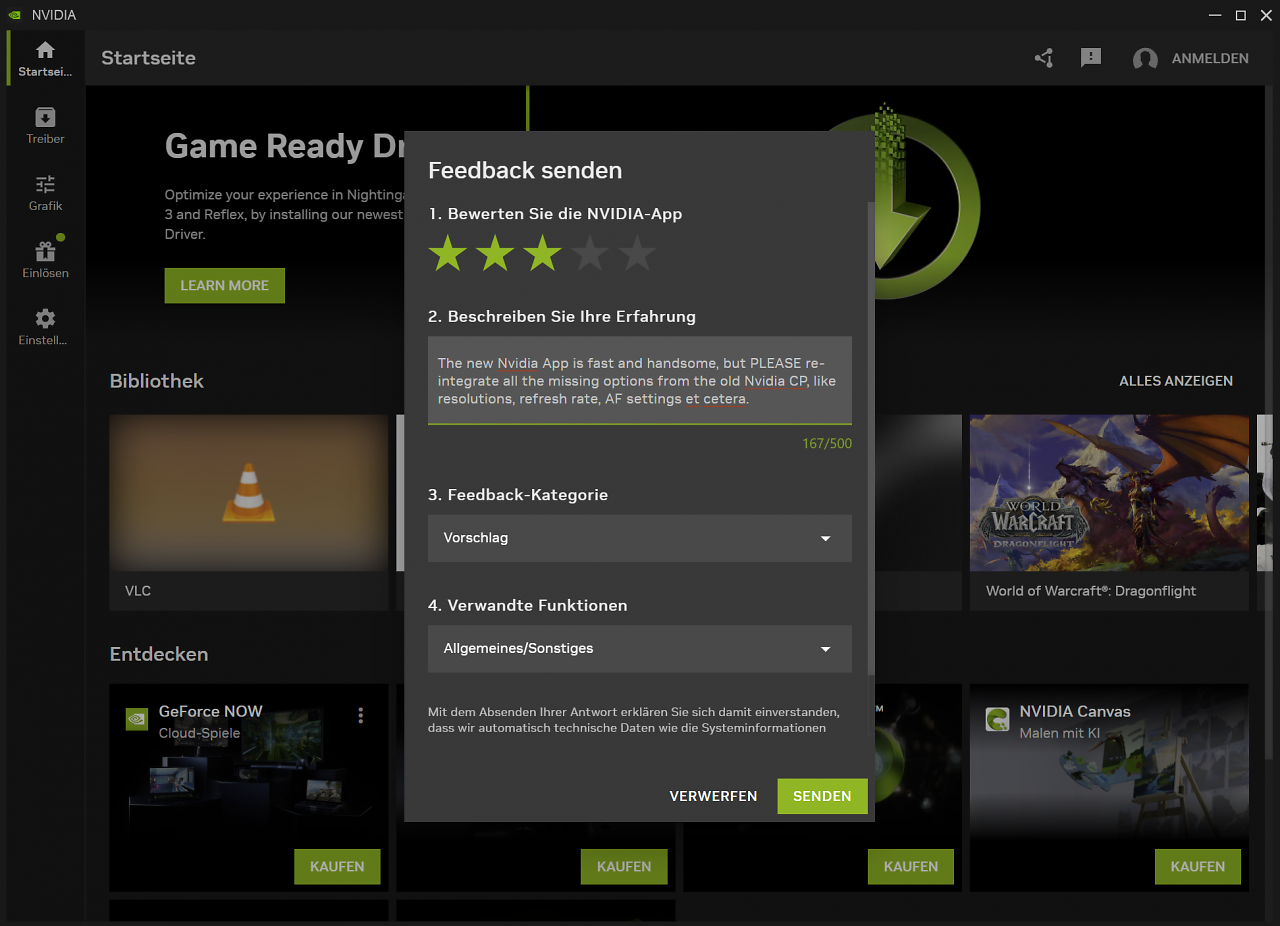The height and width of the screenshot is (926, 1280).
Task: Click KAUFEN on the NVIDIA Canvas card
Action: (x=1198, y=867)
